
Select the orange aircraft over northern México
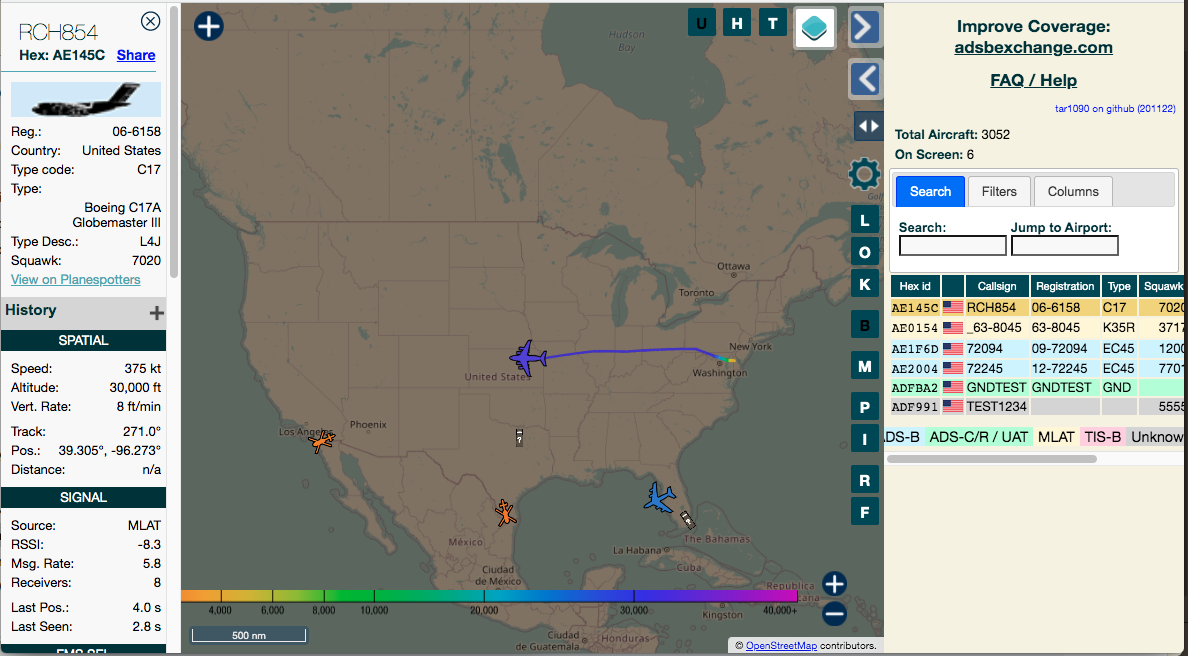pyautogui.click(x=505, y=513)
